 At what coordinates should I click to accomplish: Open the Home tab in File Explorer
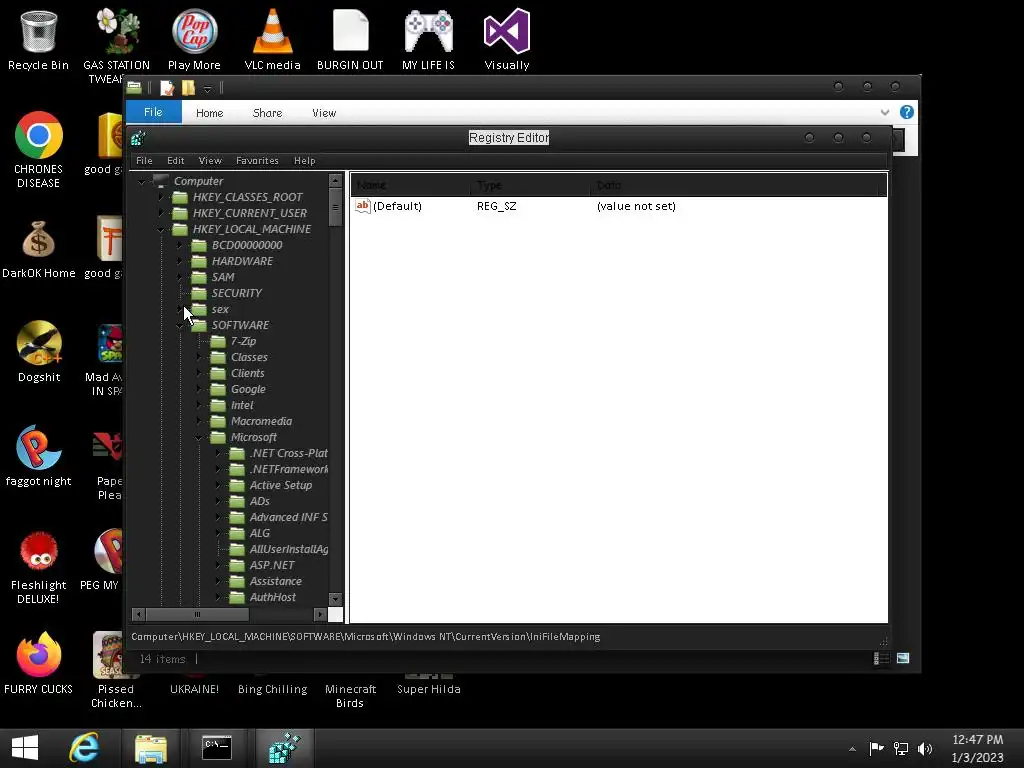[x=210, y=113]
